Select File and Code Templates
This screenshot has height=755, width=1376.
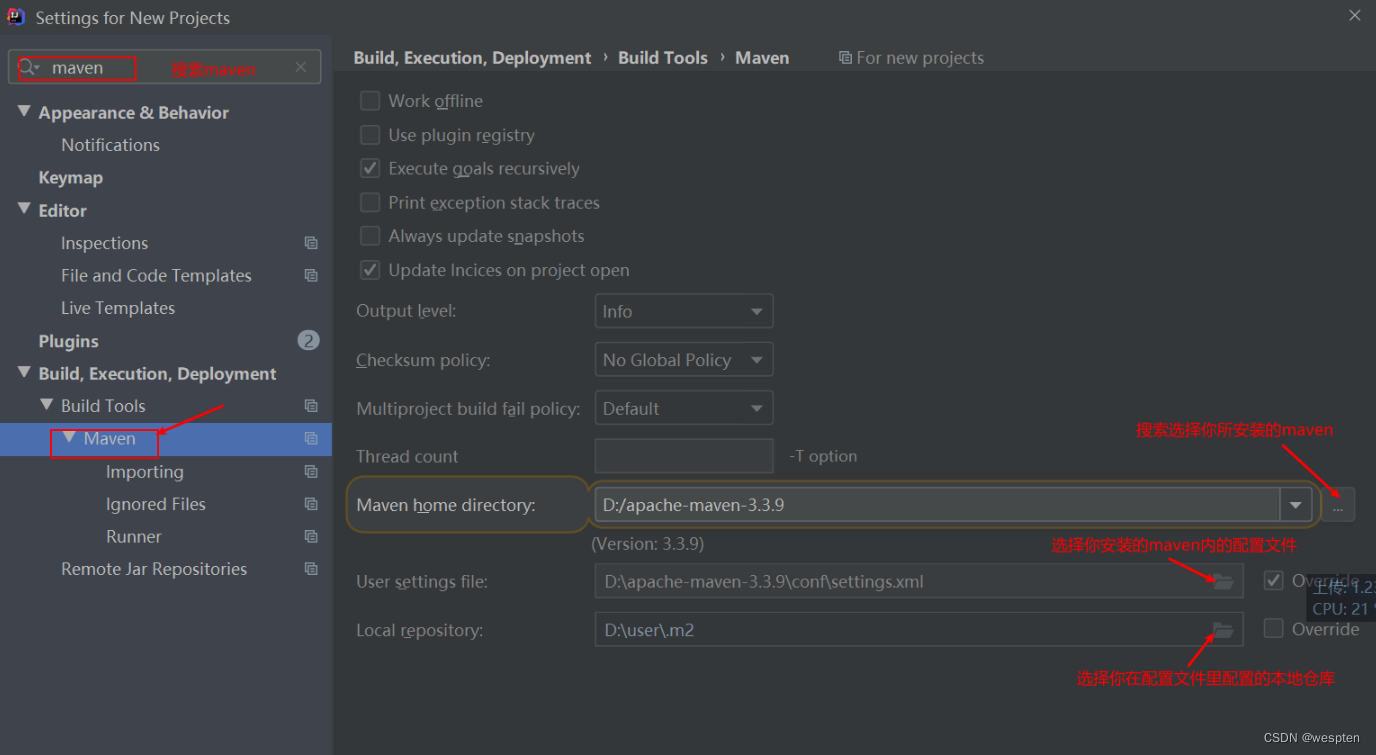click(156, 275)
